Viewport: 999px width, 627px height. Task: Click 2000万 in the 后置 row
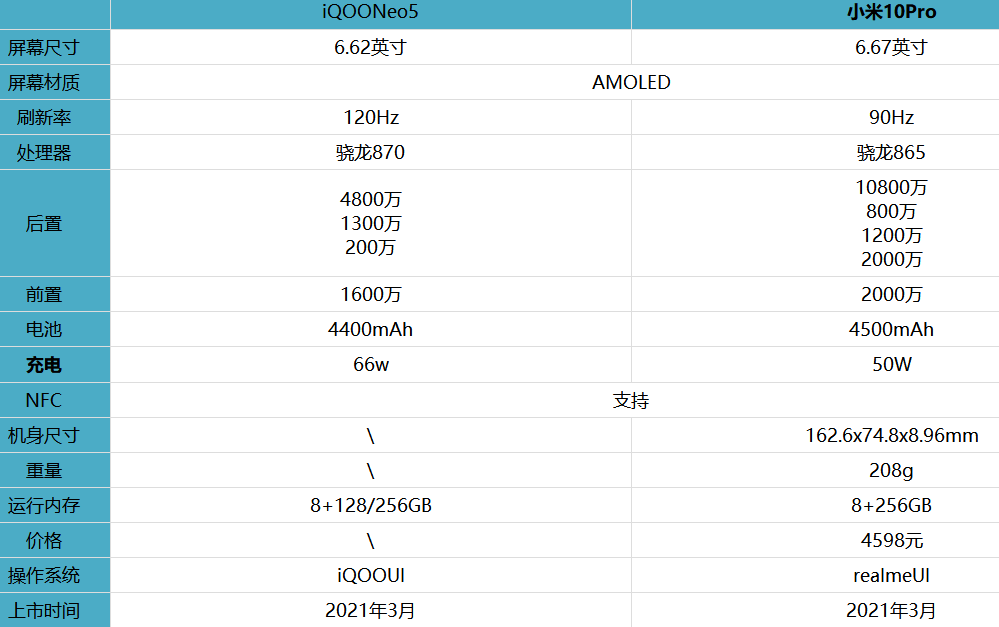[x=891, y=259]
